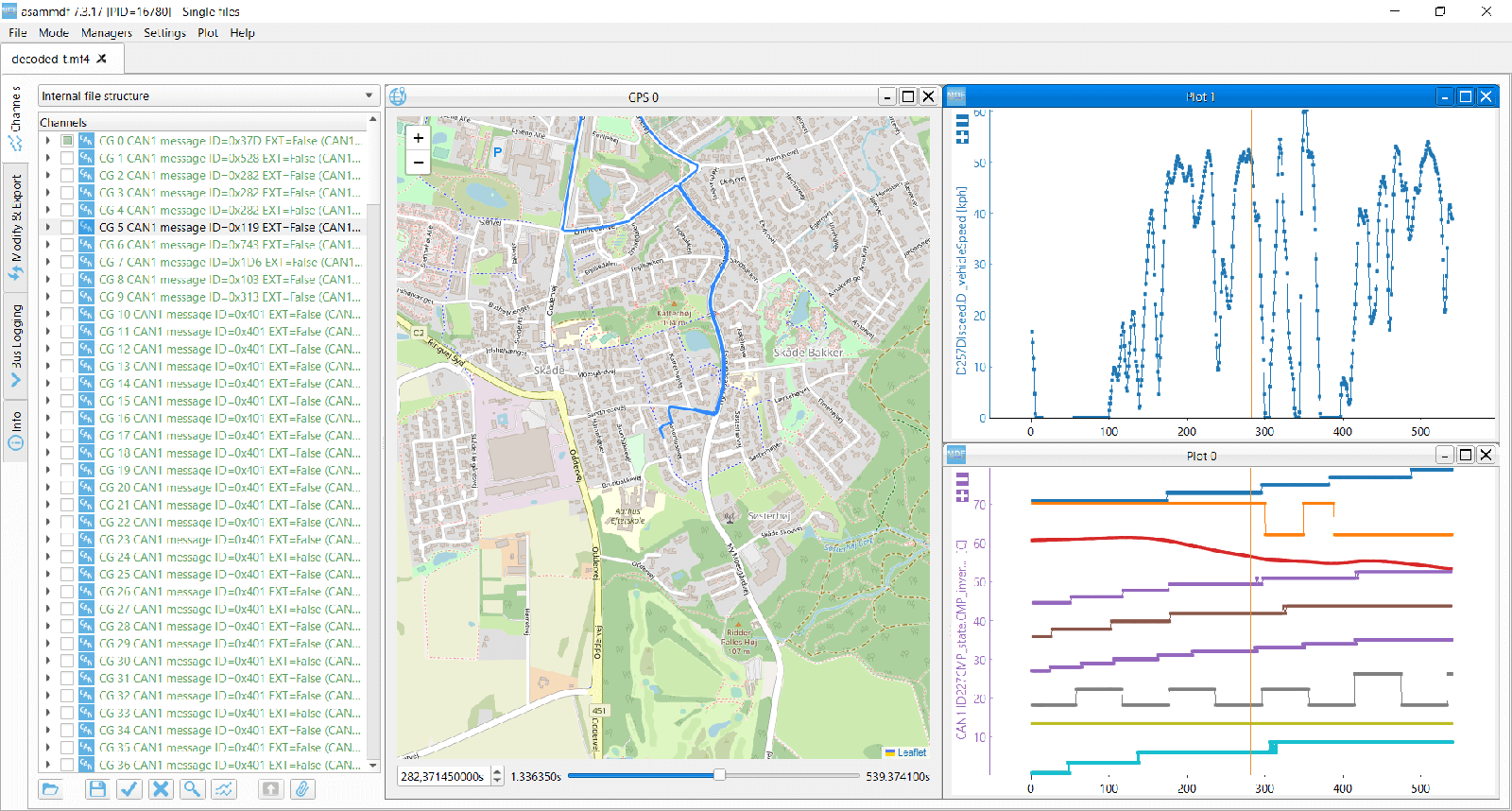This screenshot has width=1512, height=811.
Task: Click the GPS timestamp spin box field
Action: coord(444,776)
